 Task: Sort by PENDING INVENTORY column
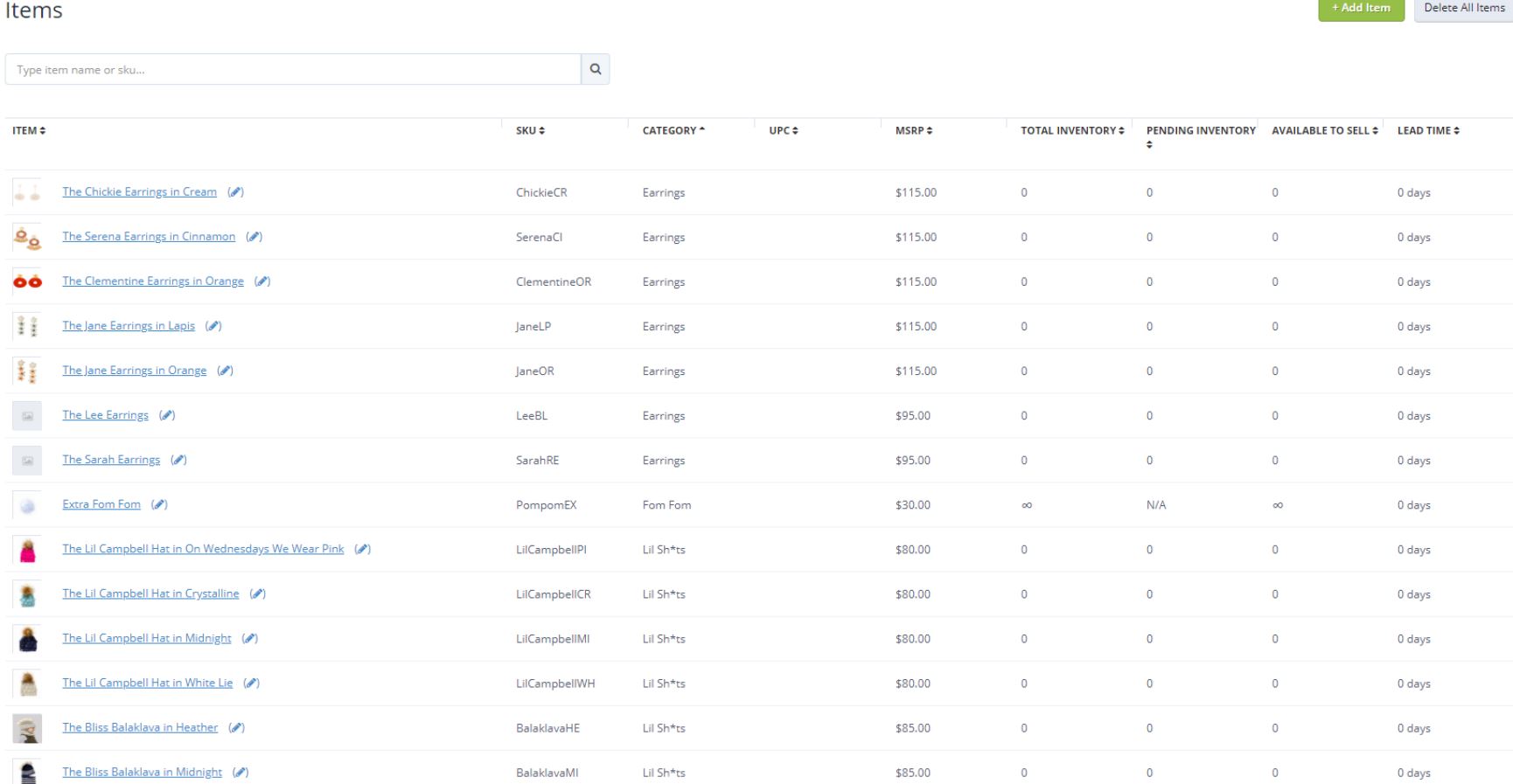point(1201,136)
